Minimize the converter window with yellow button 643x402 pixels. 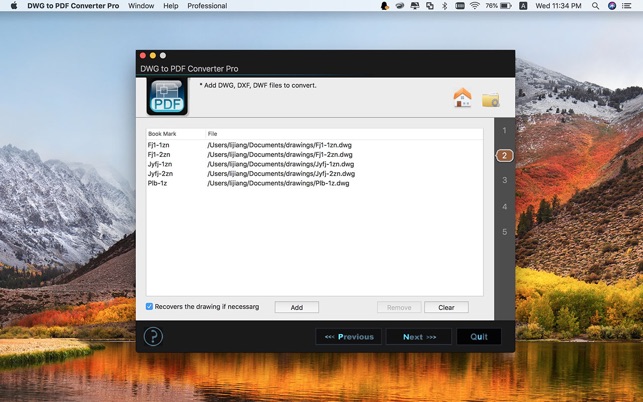[153, 55]
